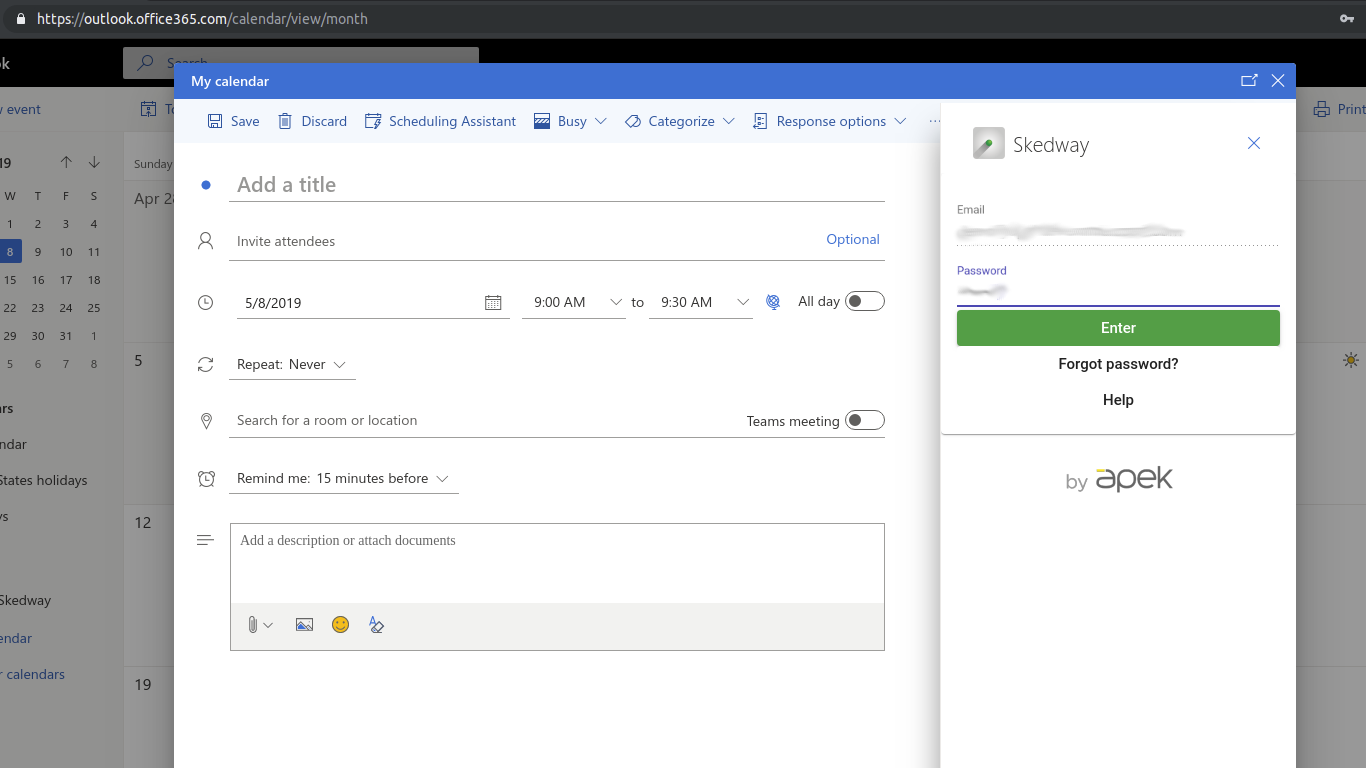Click the Skedway logo icon

coord(989,143)
